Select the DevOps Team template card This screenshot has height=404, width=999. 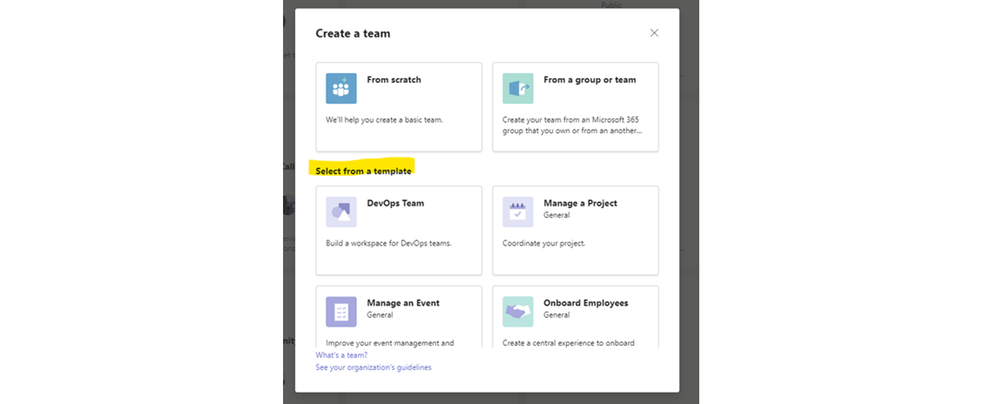399,231
